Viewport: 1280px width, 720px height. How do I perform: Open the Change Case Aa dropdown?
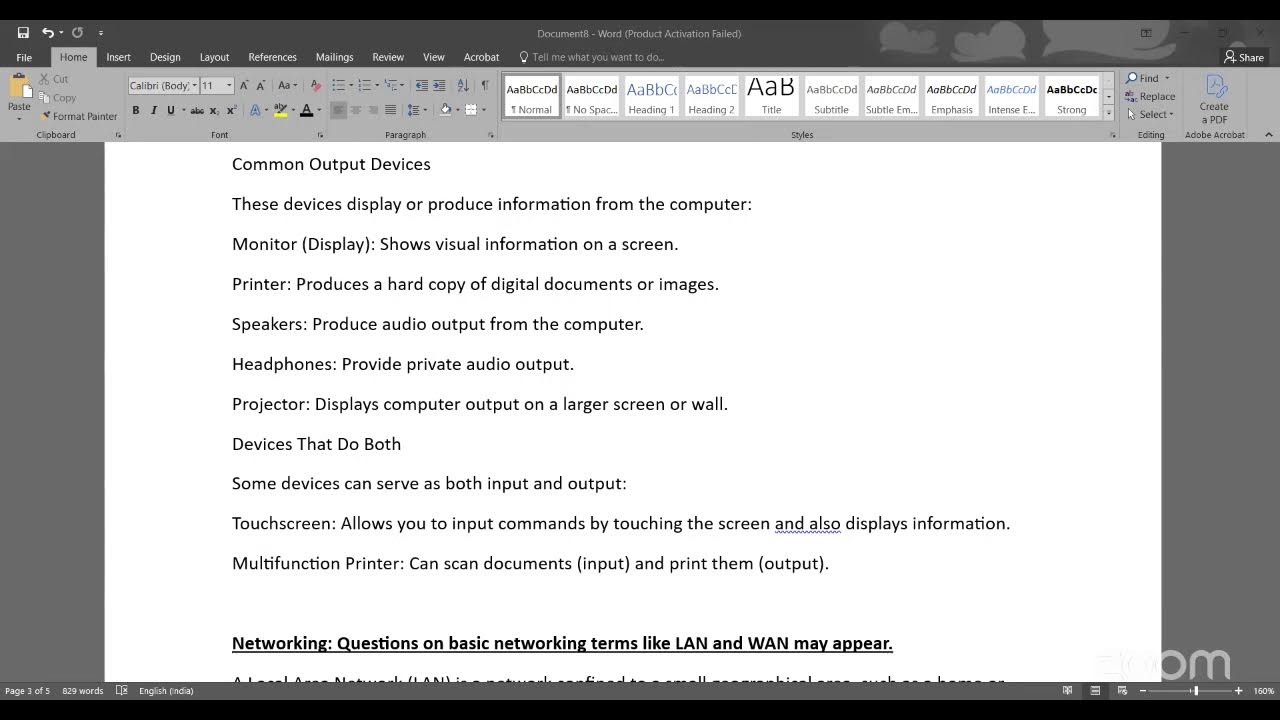tap(288, 86)
